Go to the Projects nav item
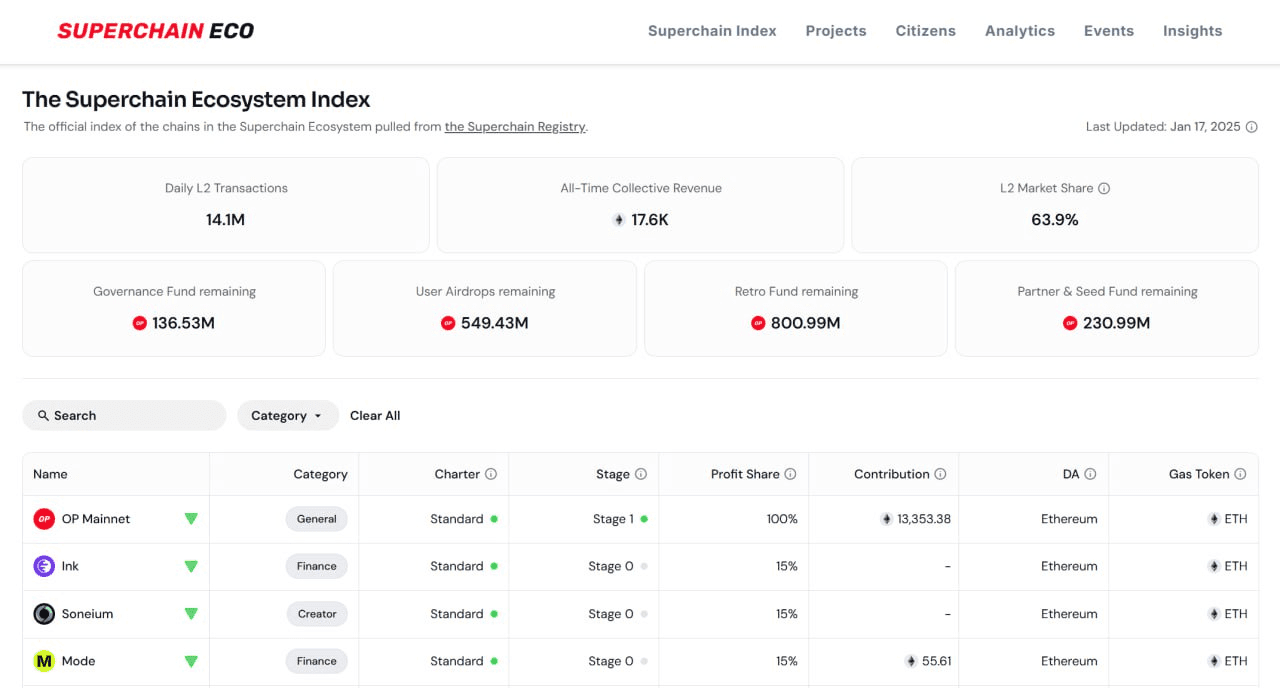The width and height of the screenshot is (1280, 688). [x=836, y=31]
